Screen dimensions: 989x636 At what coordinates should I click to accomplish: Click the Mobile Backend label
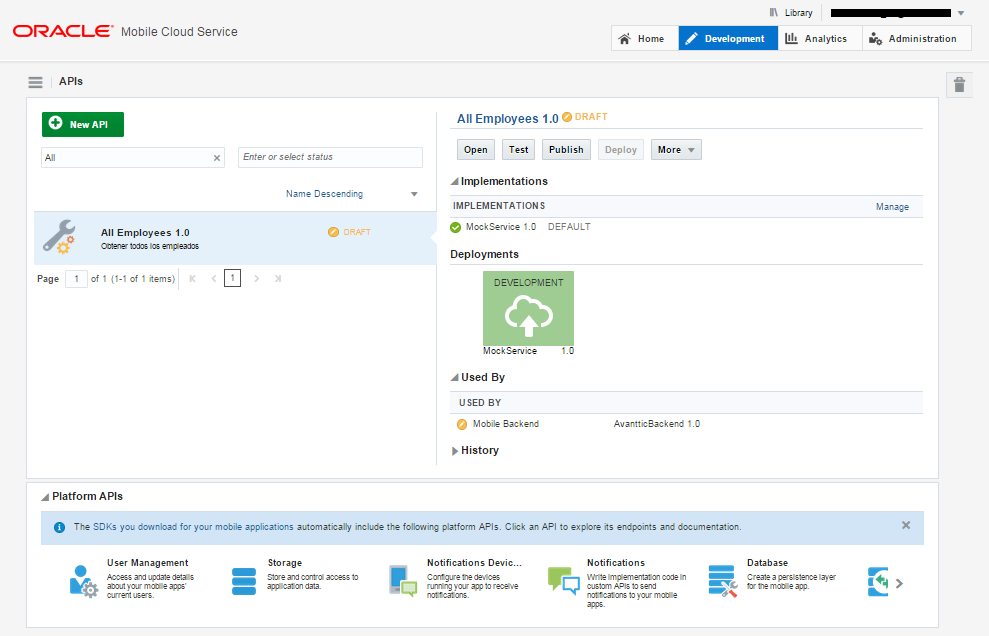coord(506,424)
